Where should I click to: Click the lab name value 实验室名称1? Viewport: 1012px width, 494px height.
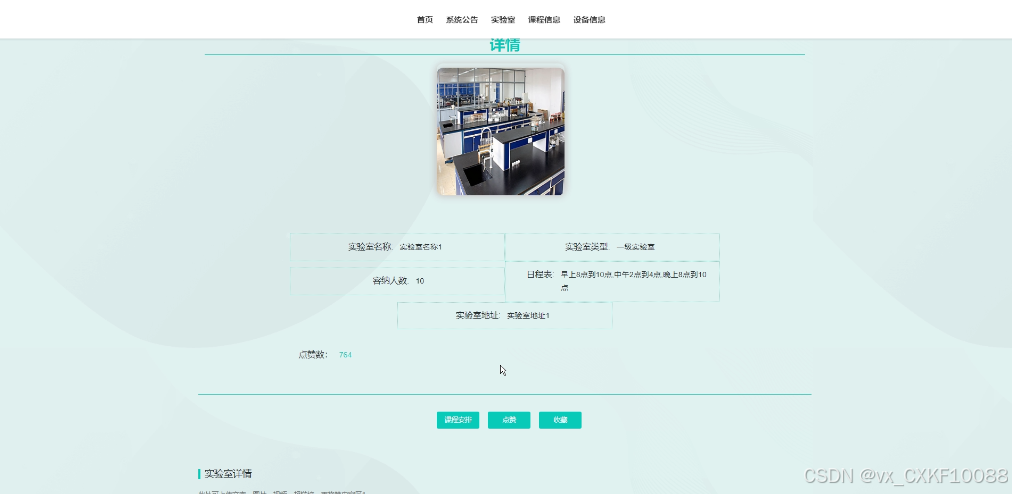point(421,247)
